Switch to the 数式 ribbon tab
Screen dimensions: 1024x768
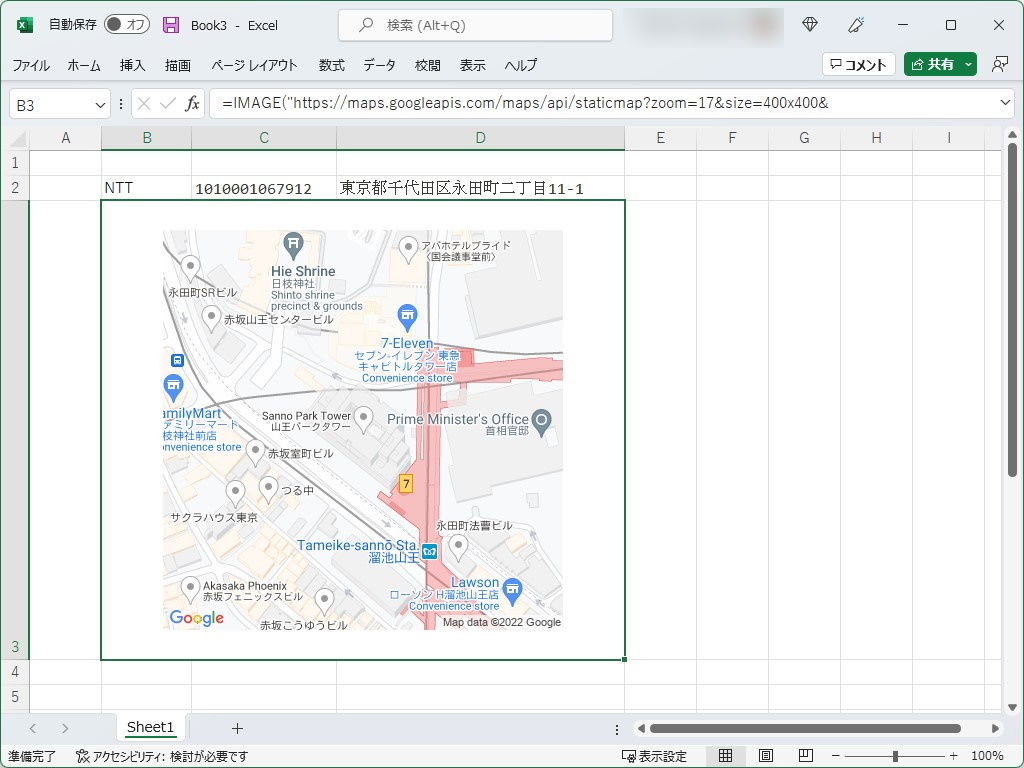(330, 65)
